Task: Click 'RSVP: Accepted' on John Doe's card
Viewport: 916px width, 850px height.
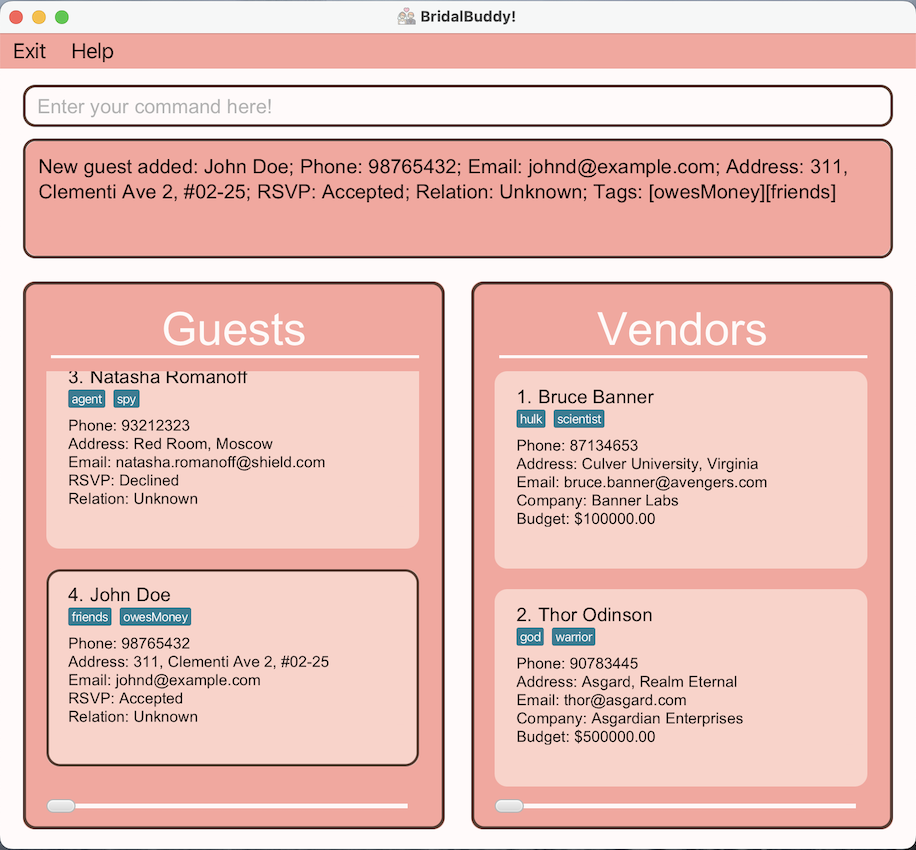Action: click(125, 698)
